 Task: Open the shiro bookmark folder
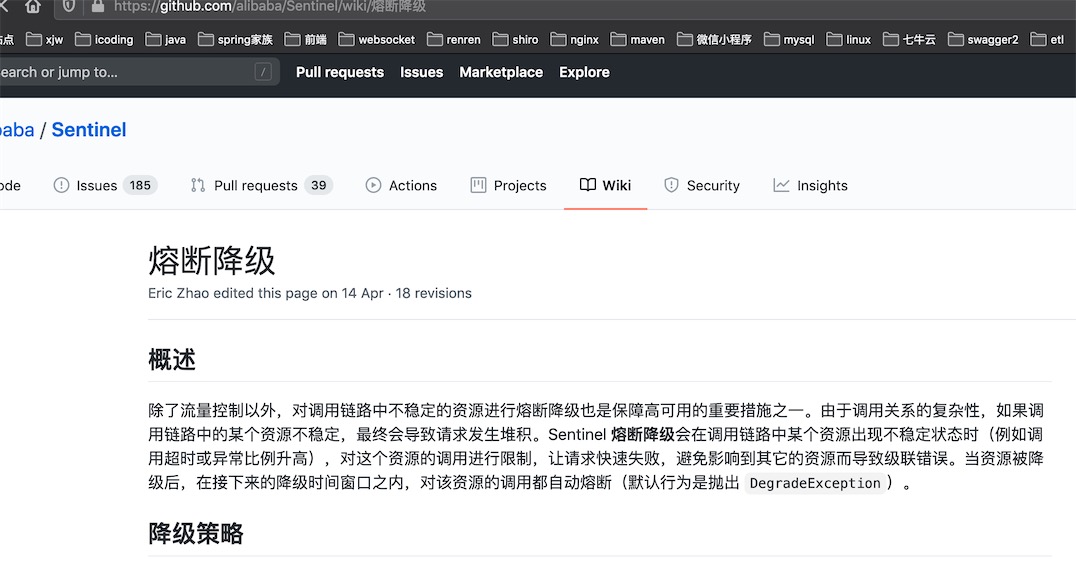click(515, 39)
